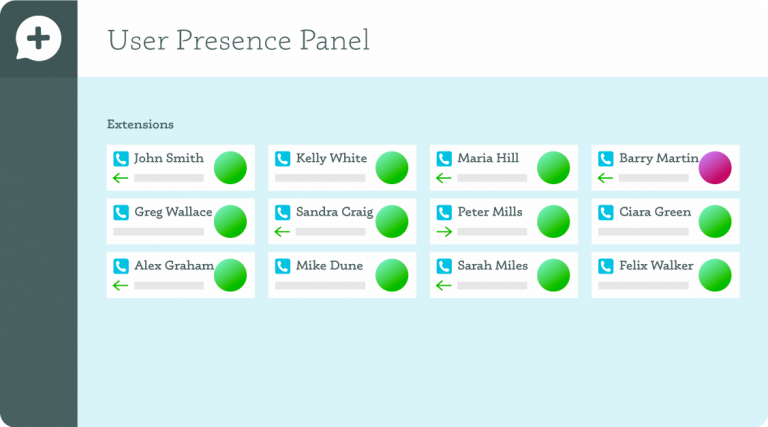Click Sarah Miles' incoming call arrow
The width and height of the screenshot is (768, 427).
pyautogui.click(x=444, y=285)
